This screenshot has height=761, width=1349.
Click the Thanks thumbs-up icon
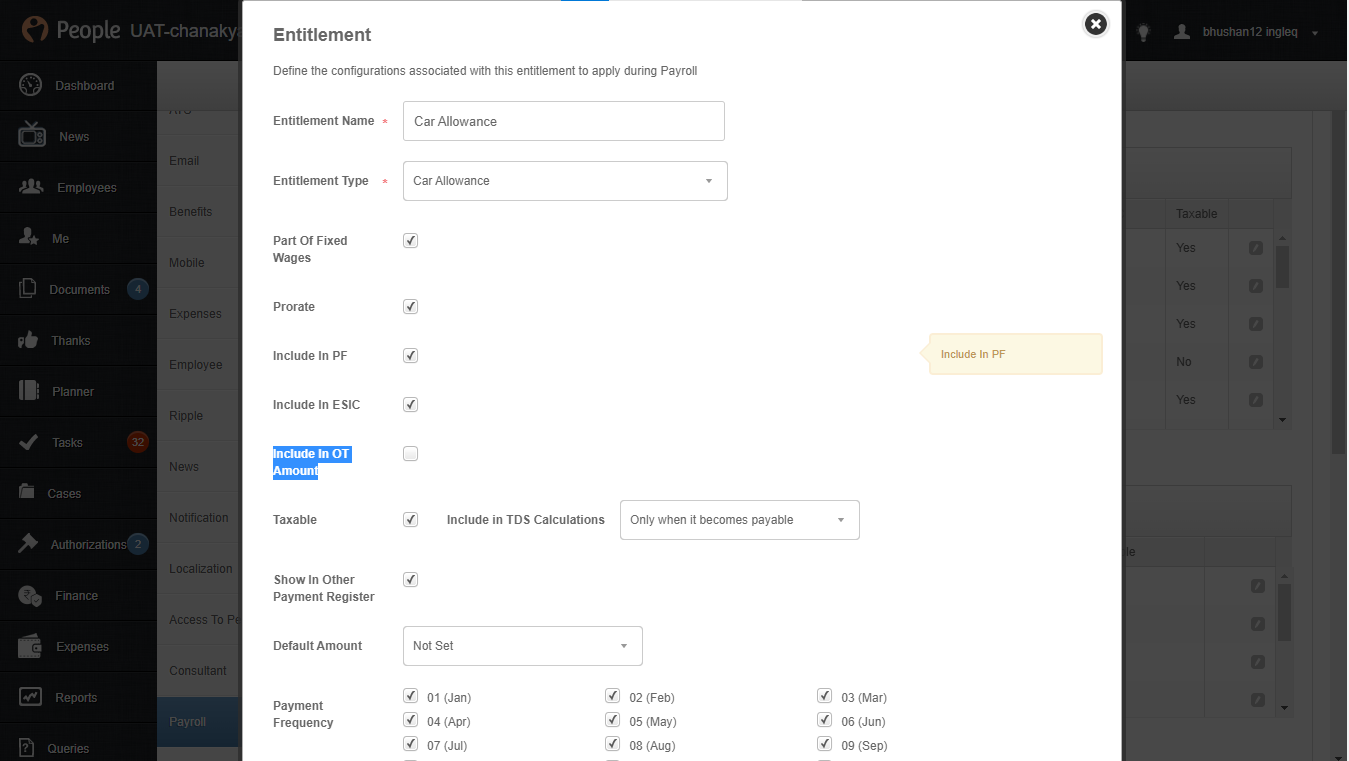click(x=29, y=340)
